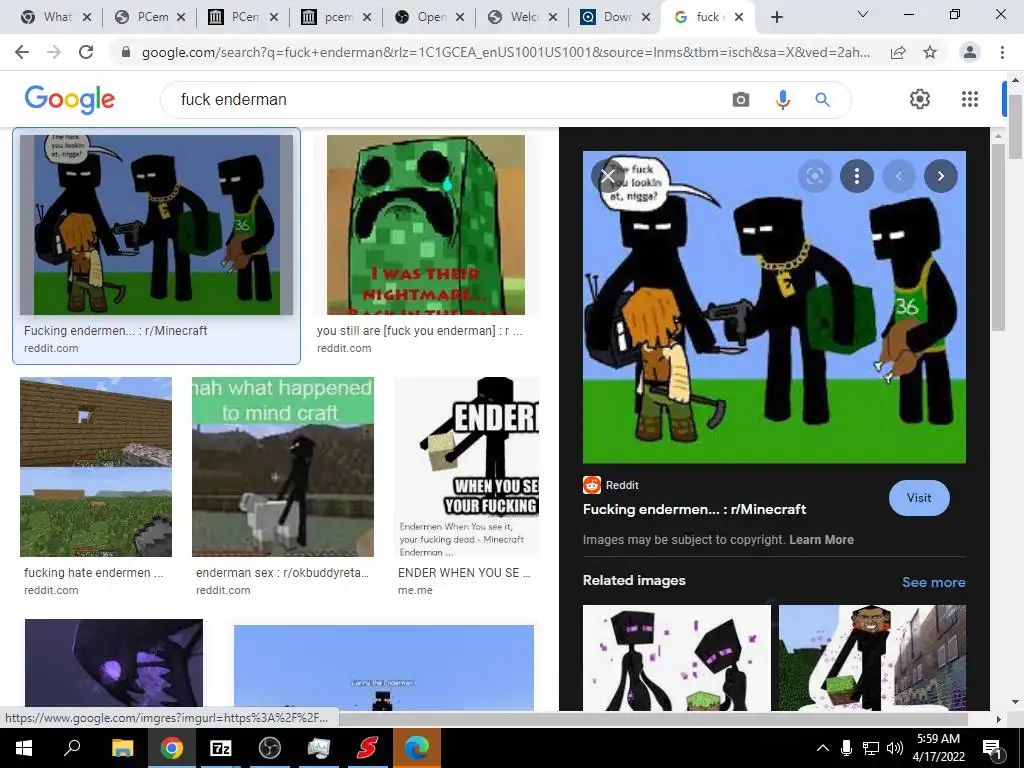Click the red S app on taskbar
Image resolution: width=1024 pixels, height=768 pixels.
(x=368, y=748)
